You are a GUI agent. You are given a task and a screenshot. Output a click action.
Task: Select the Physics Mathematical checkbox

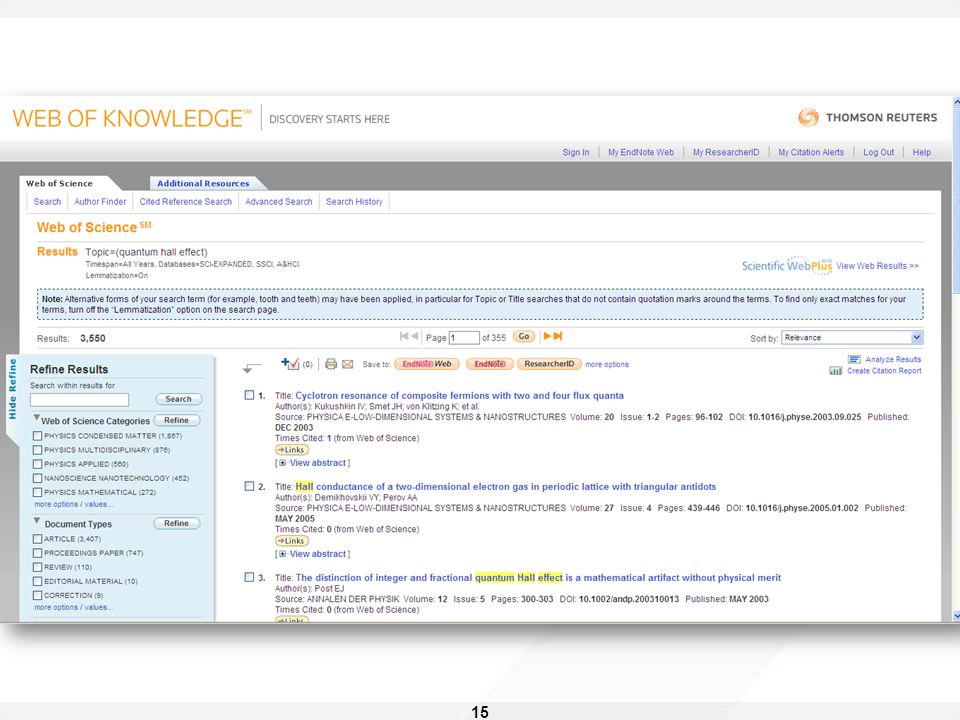37,492
